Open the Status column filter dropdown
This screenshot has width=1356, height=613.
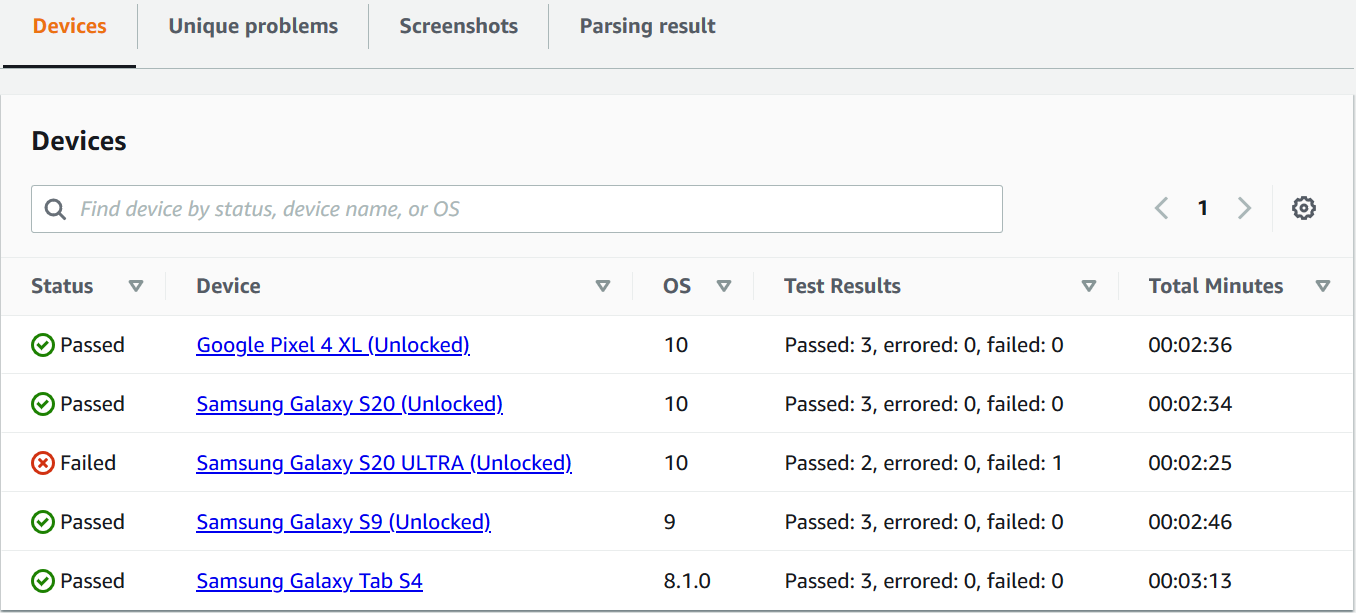(136, 286)
